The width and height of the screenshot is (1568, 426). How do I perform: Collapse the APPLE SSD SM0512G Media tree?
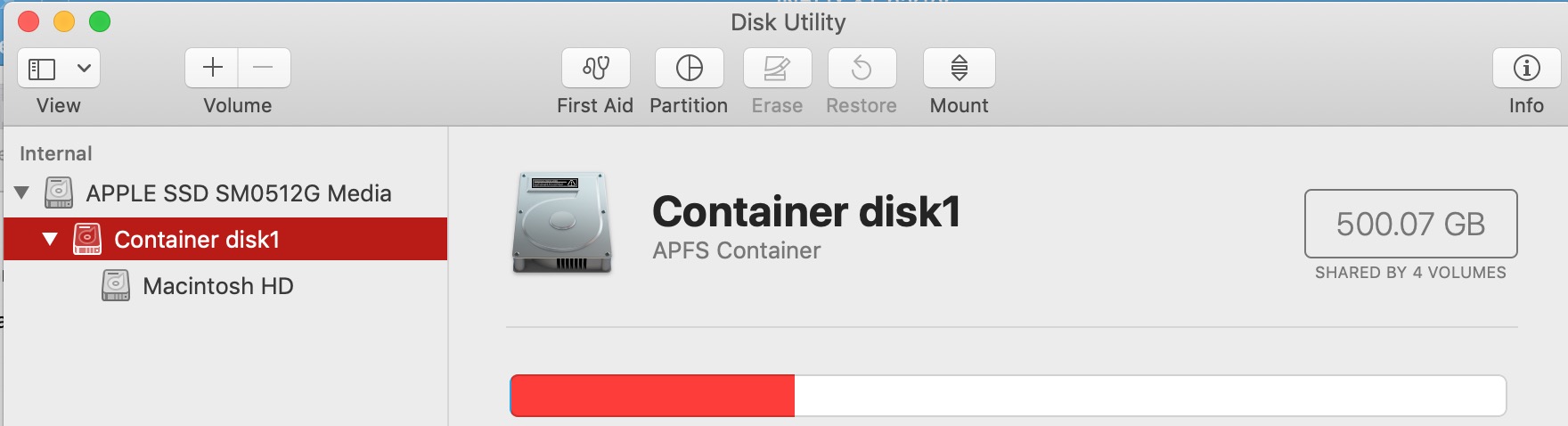click(22, 193)
